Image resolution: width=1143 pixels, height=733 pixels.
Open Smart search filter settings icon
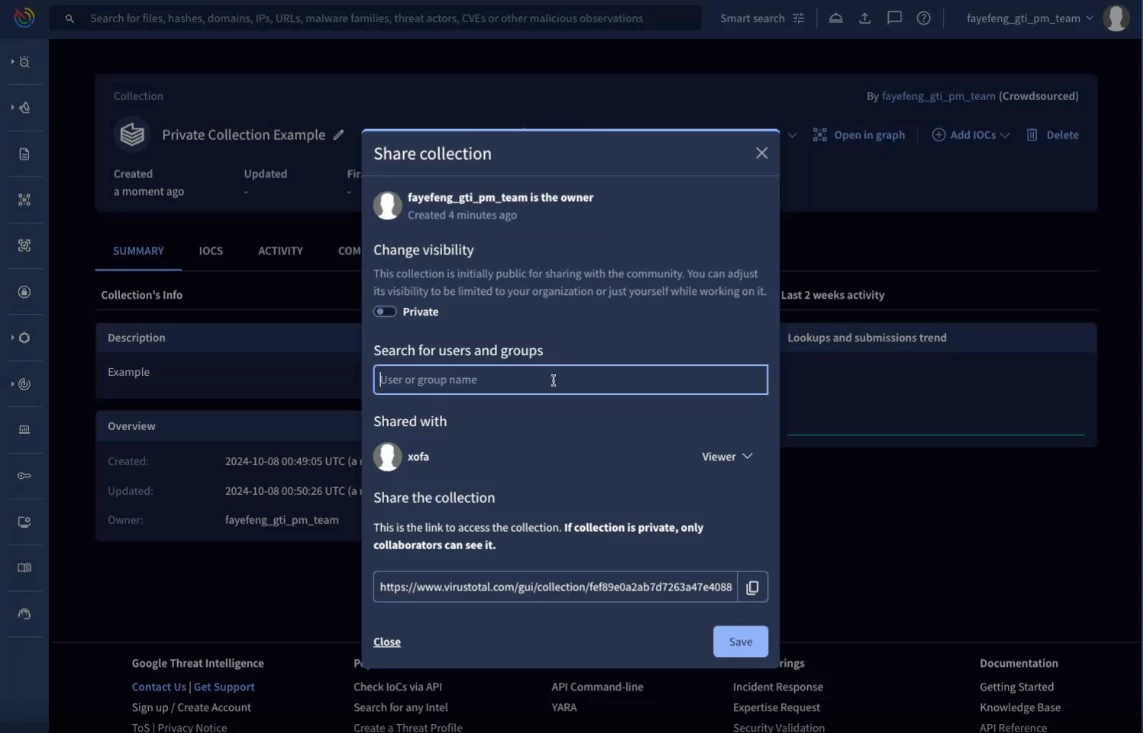(799, 18)
